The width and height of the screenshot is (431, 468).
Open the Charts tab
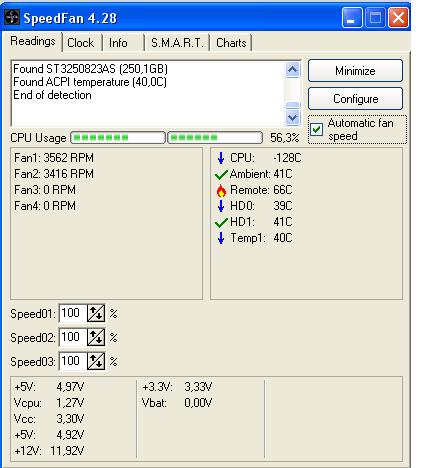[231, 43]
